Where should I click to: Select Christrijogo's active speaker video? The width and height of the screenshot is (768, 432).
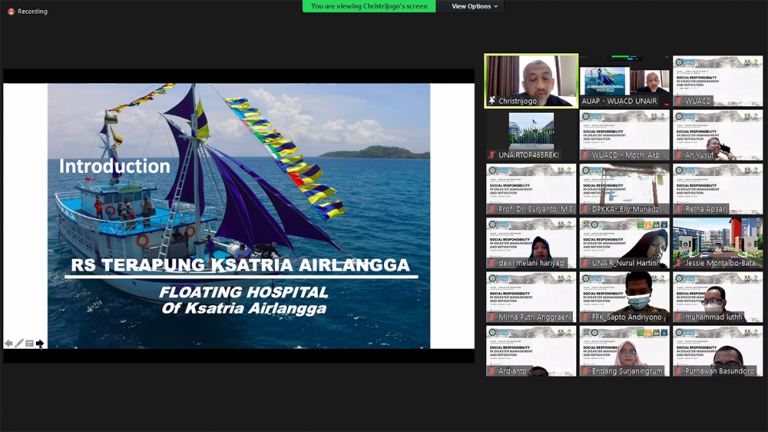pos(531,78)
